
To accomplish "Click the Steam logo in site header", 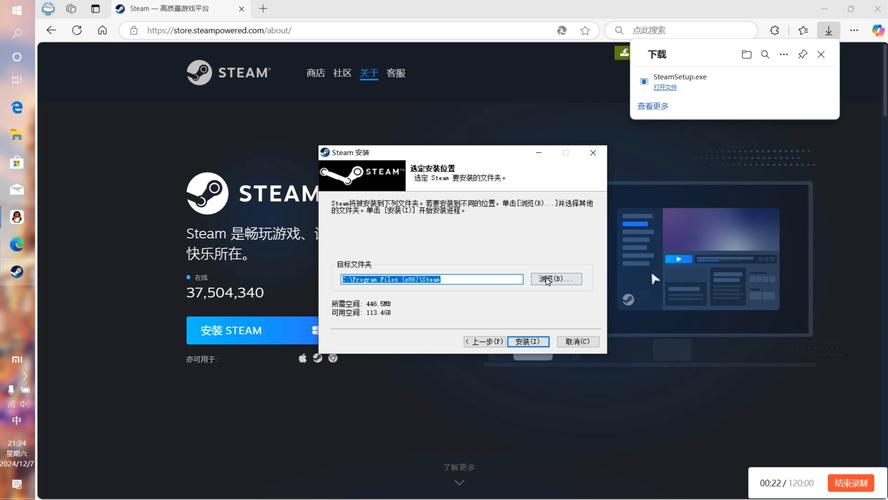I will click(x=228, y=73).
